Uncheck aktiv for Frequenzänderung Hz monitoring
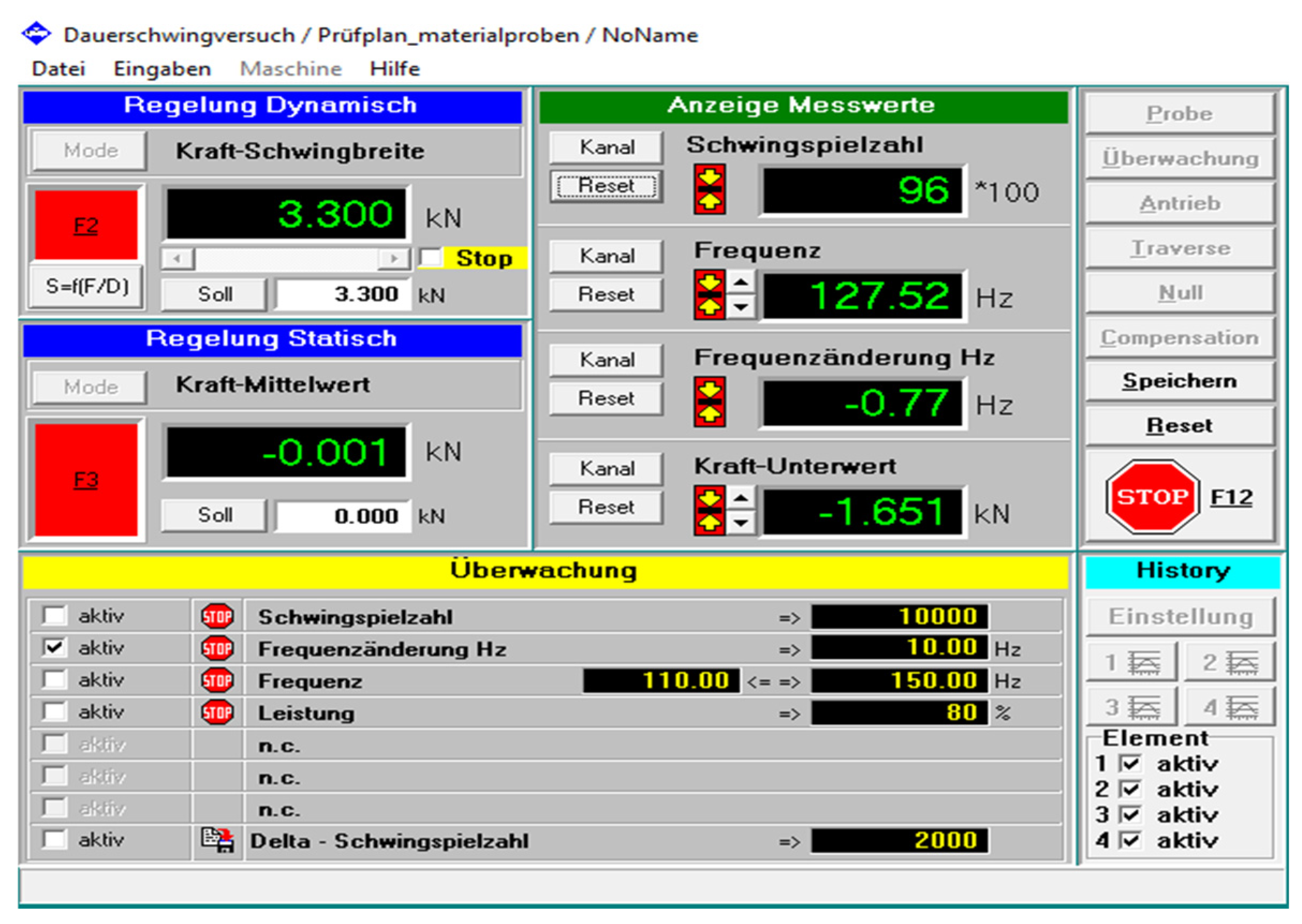The width and height of the screenshot is (1302, 924). pyautogui.click(x=54, y=647)
